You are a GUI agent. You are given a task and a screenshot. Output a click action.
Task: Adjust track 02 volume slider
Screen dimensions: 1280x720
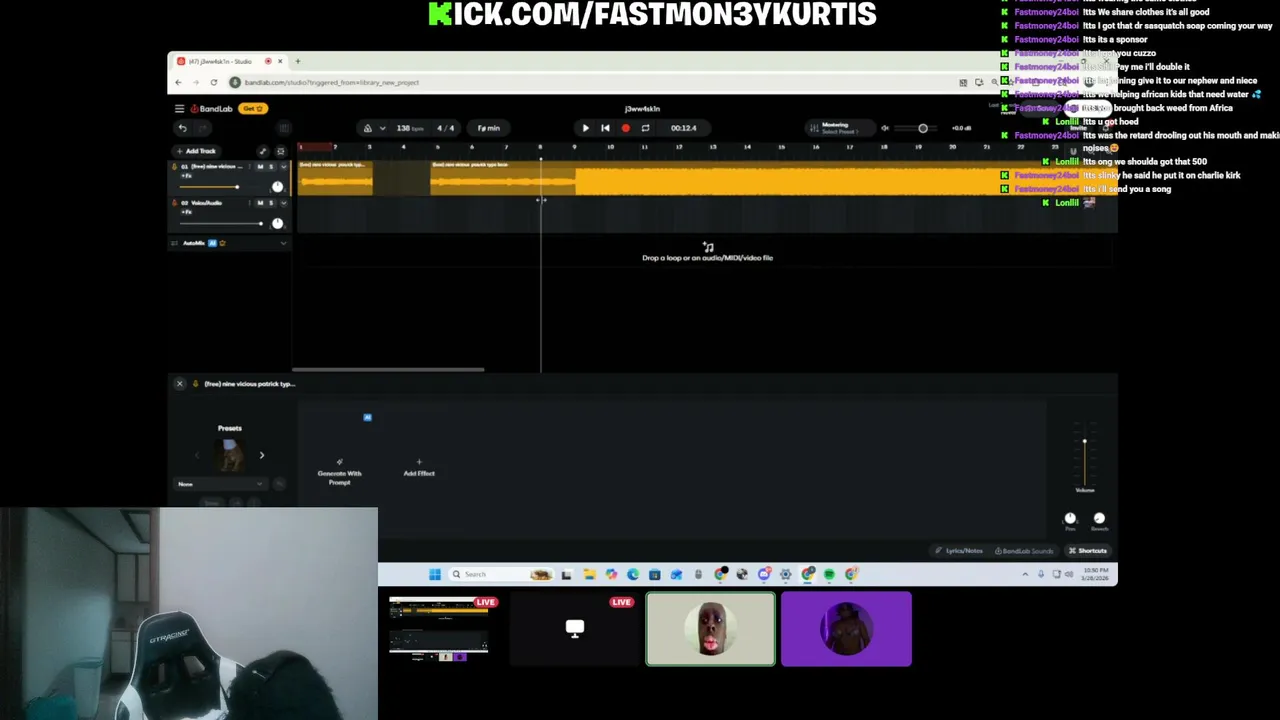click(261, 224)
